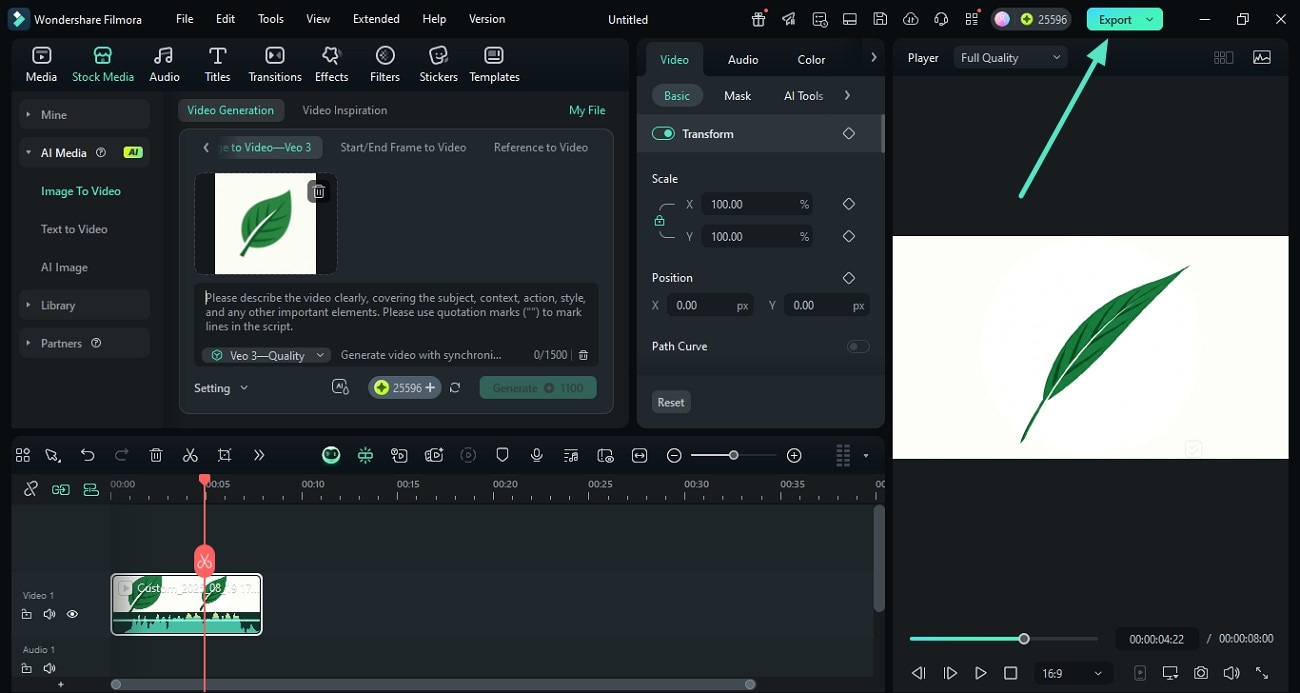The width and height of the screenshot is (1300, 693).
Task: Select AI Image in sidebar
Action: point(64,267)
